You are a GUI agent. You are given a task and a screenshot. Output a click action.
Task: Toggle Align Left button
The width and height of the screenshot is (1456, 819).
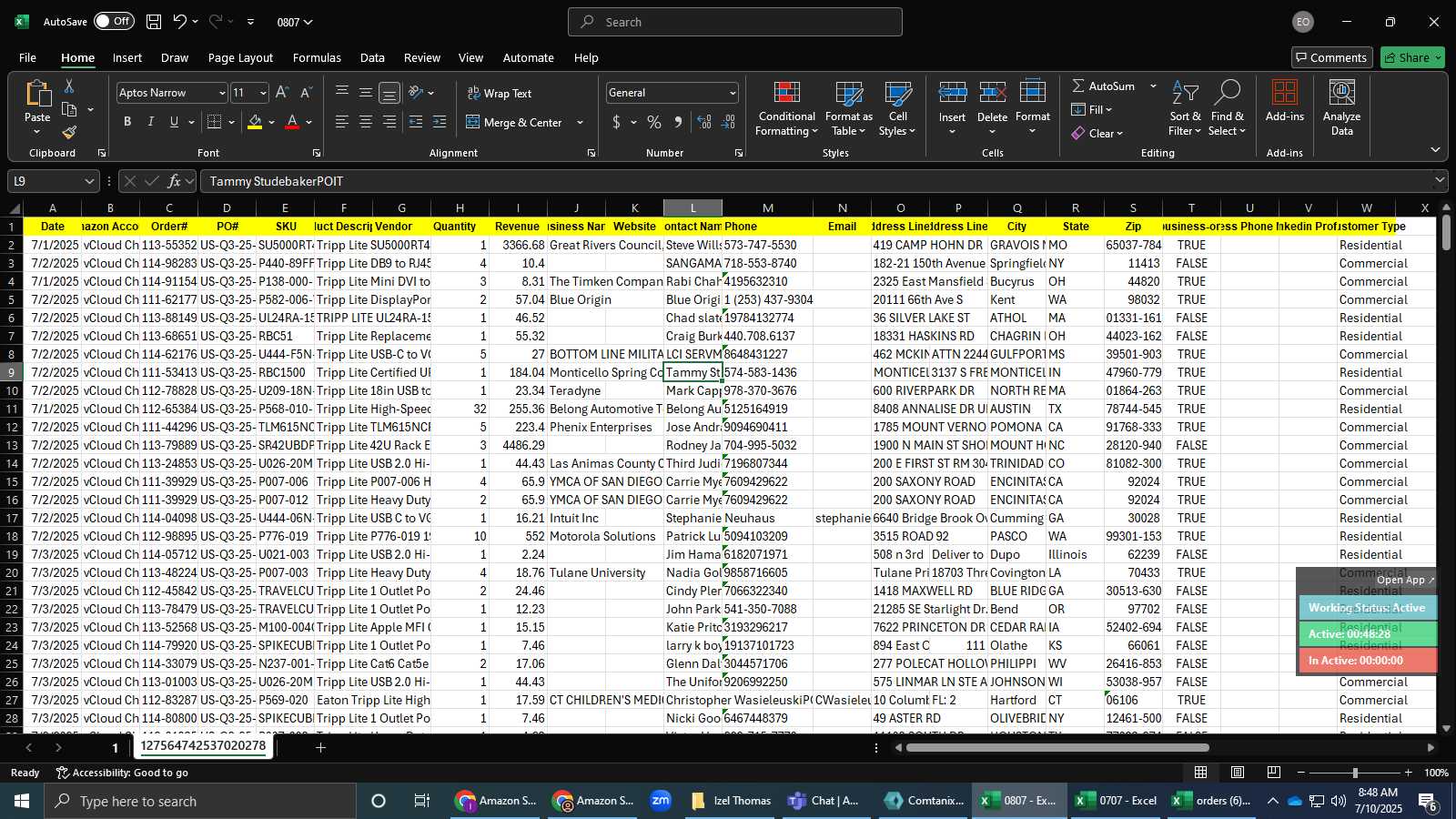(x=342, y=122)
